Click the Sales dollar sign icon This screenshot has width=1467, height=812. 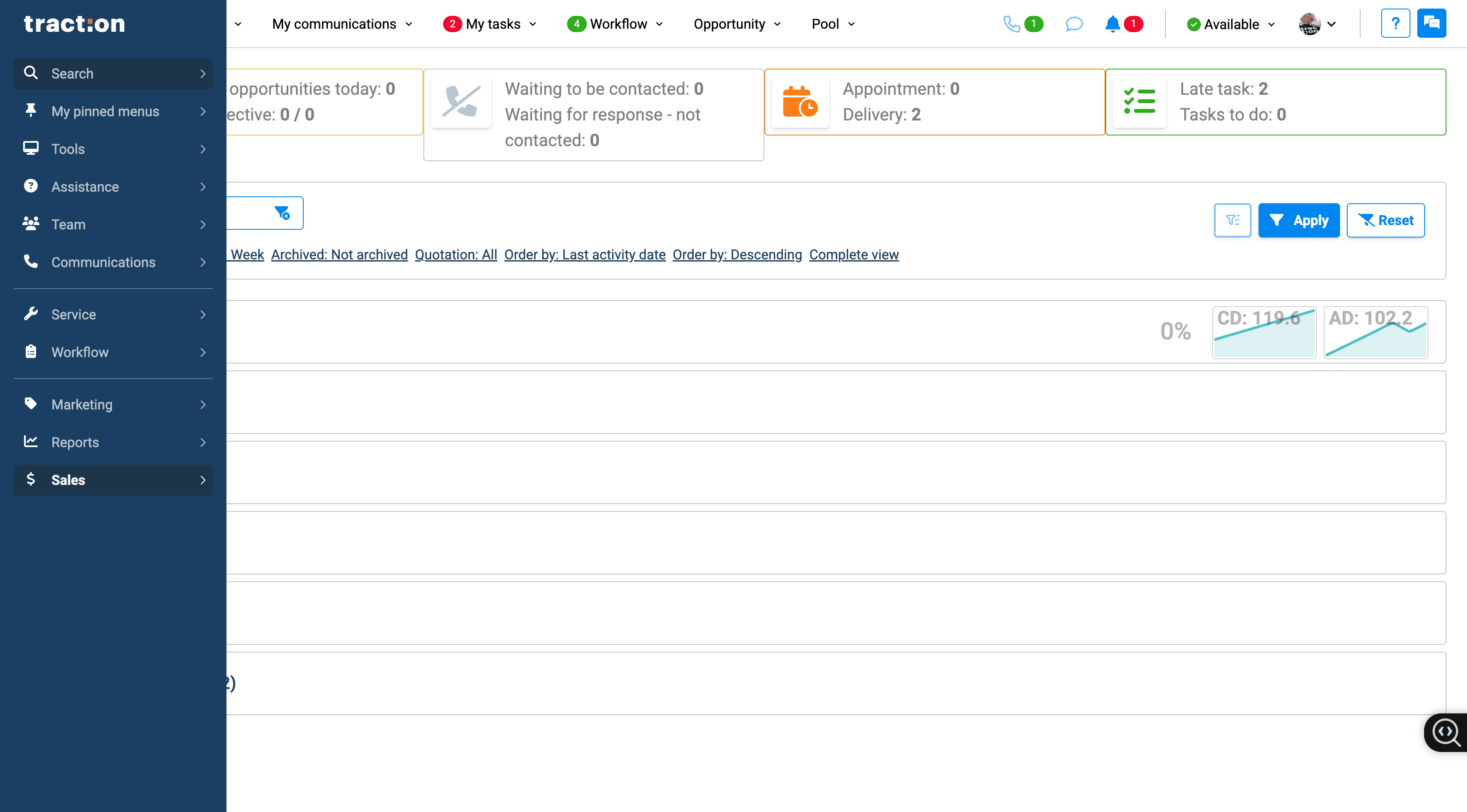pos(31,479)
